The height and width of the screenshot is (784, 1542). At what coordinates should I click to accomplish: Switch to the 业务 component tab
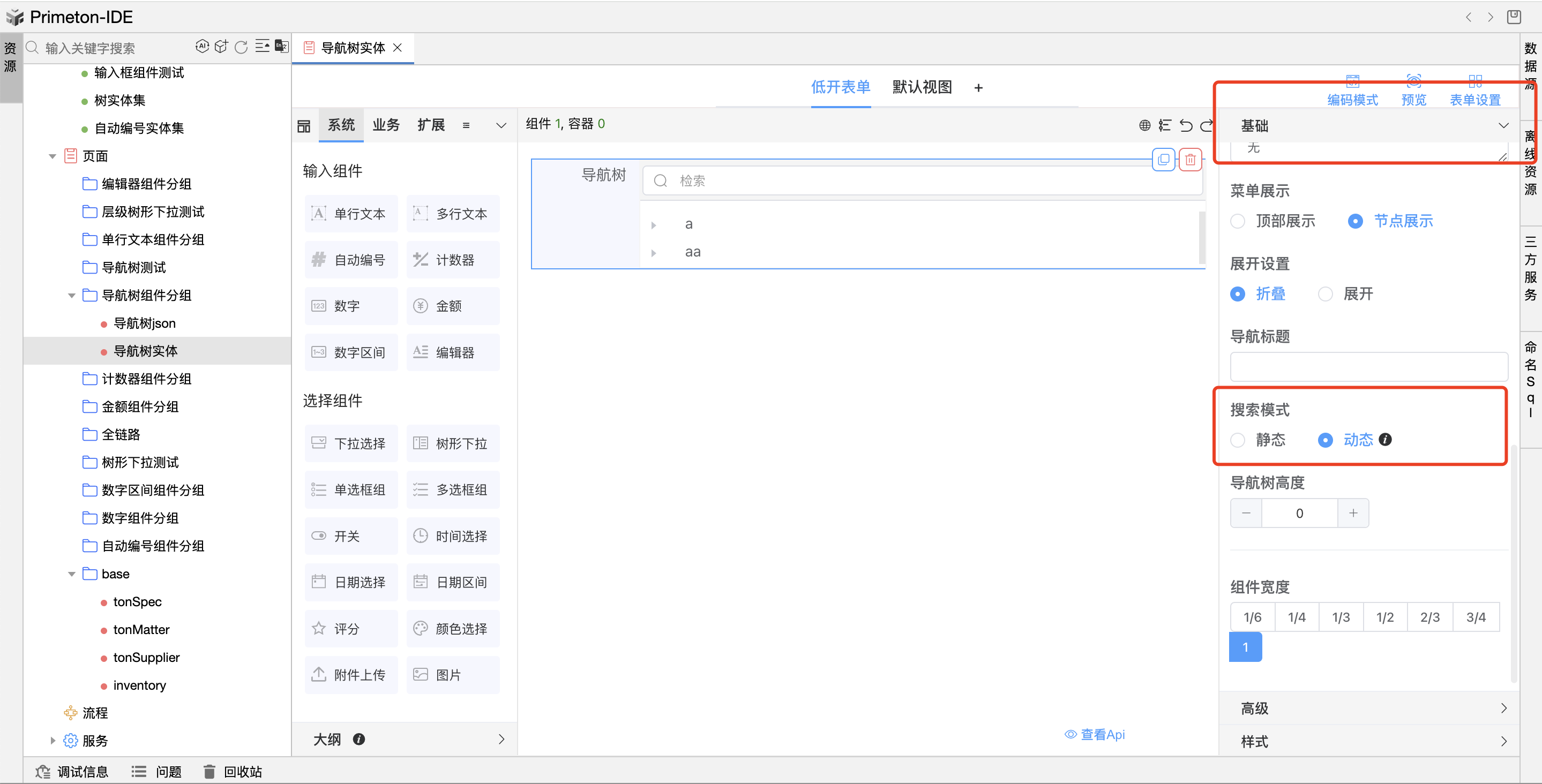coord(386,124)
